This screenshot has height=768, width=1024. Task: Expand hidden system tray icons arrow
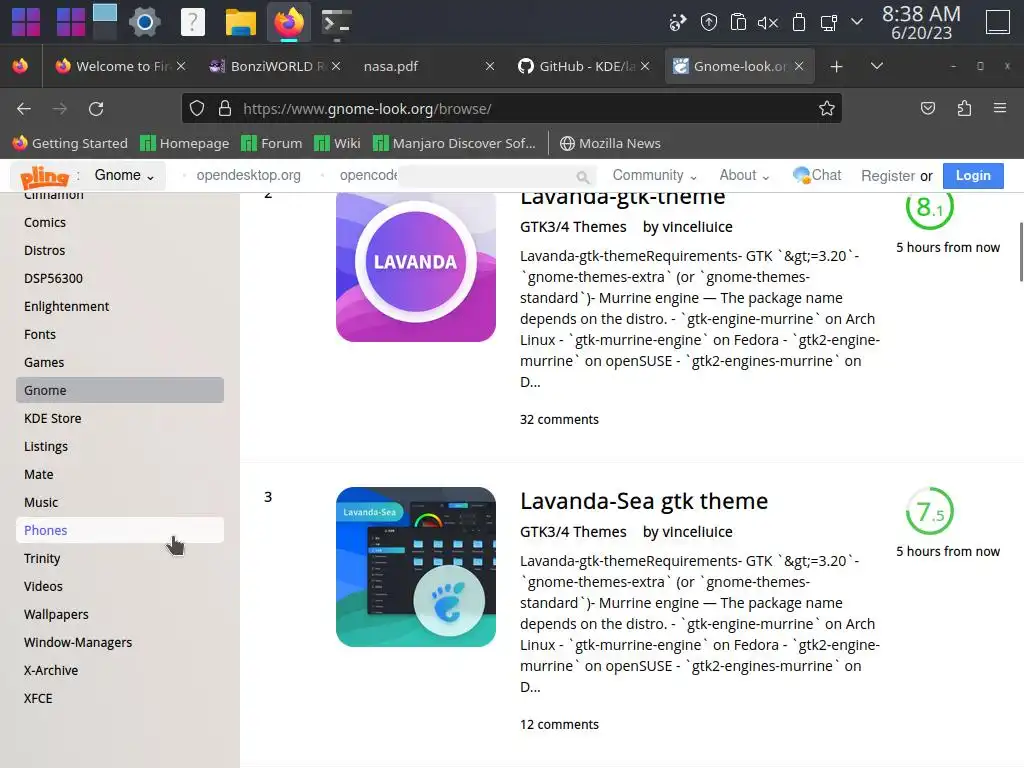pos(857,22)
